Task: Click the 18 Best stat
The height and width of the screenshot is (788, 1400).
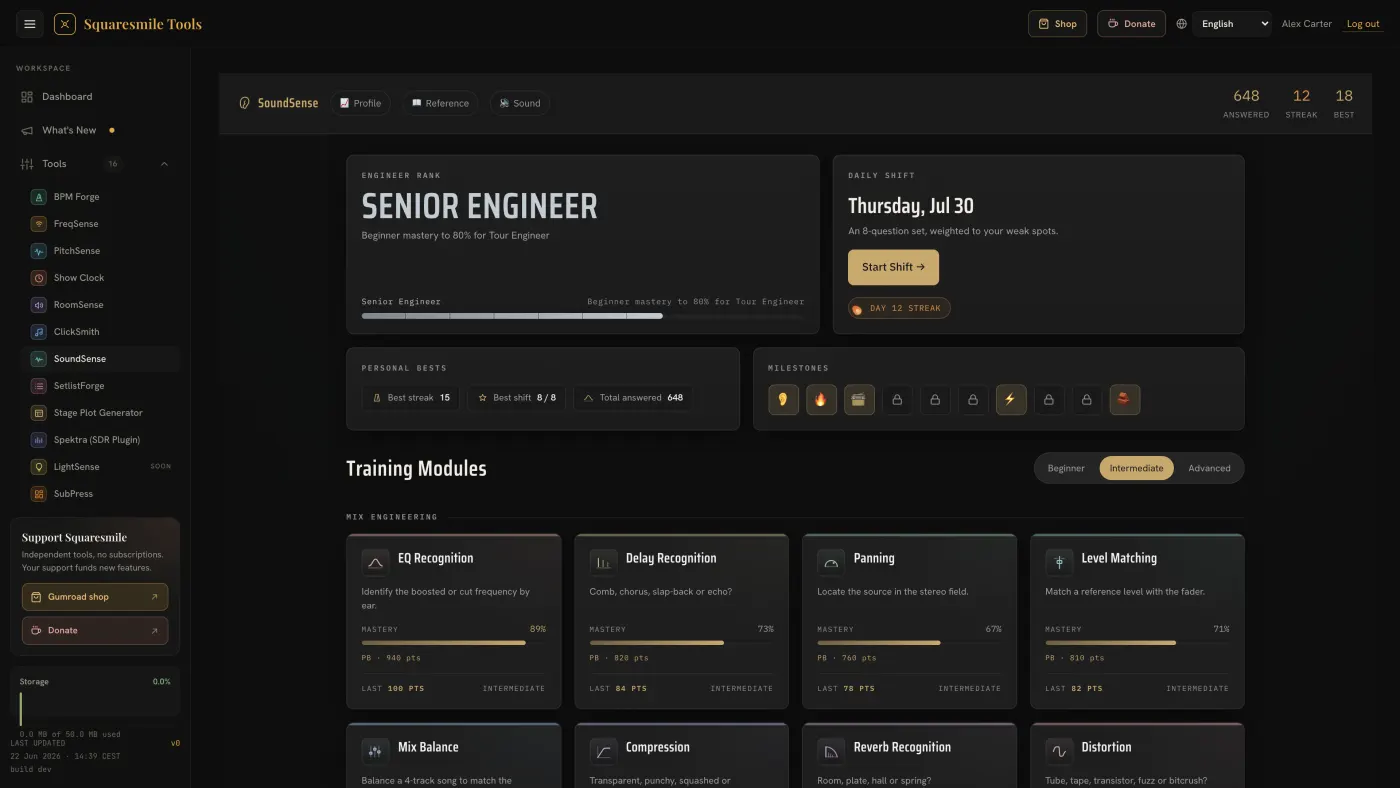Action: [x=1344, y=103]
